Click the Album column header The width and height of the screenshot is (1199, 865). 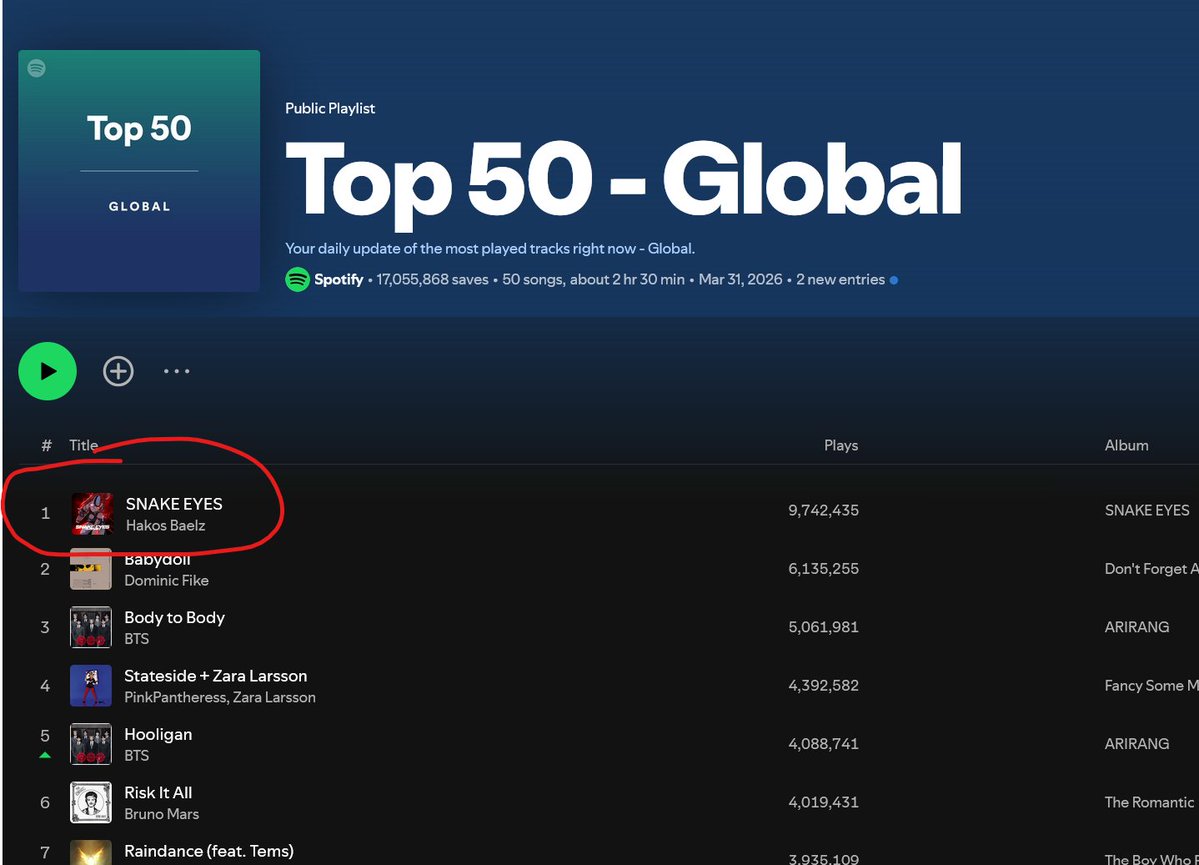[1126, 445]
